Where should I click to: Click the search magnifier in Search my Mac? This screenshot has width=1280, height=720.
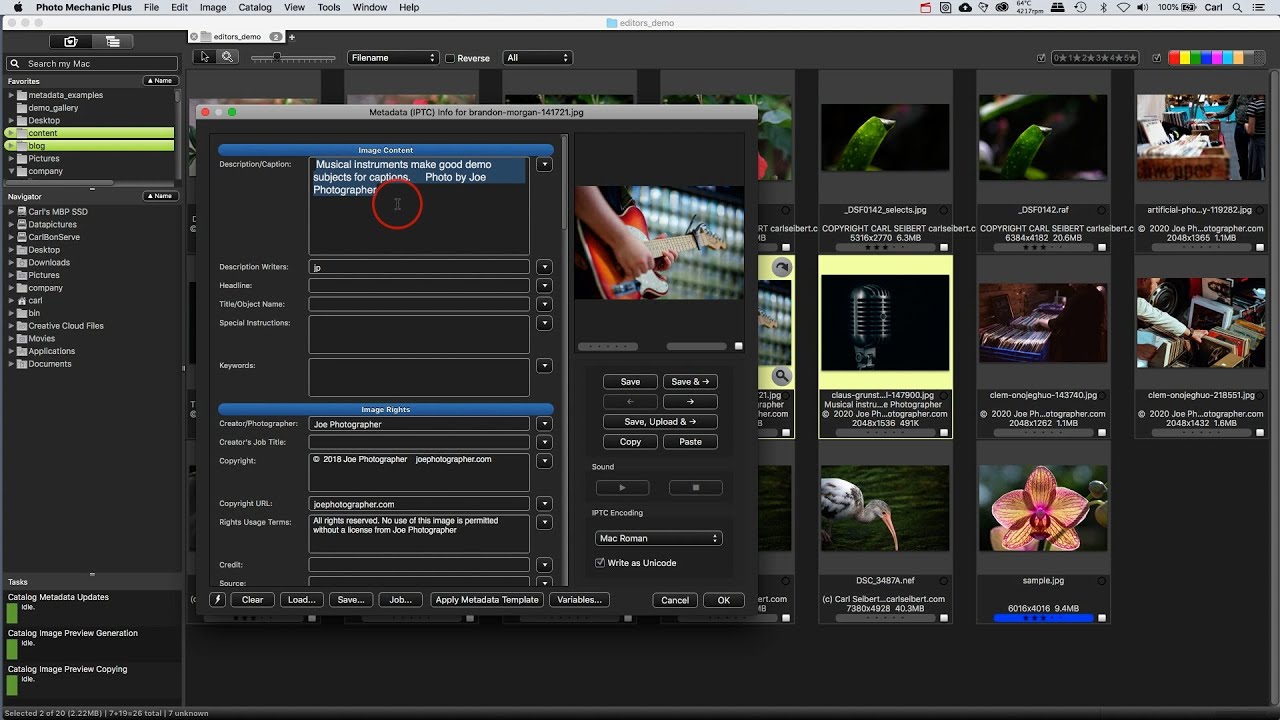[x=16, y=64]
